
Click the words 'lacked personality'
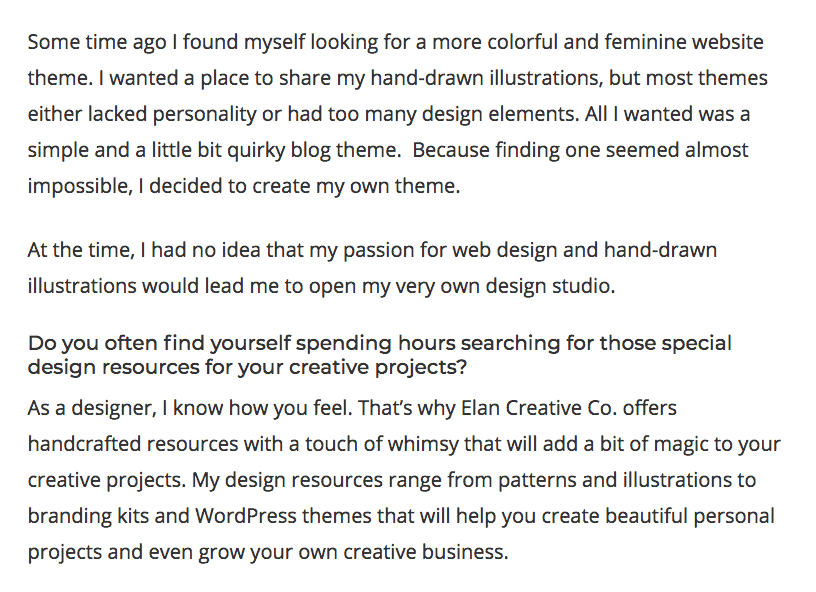tap(172, 114)
